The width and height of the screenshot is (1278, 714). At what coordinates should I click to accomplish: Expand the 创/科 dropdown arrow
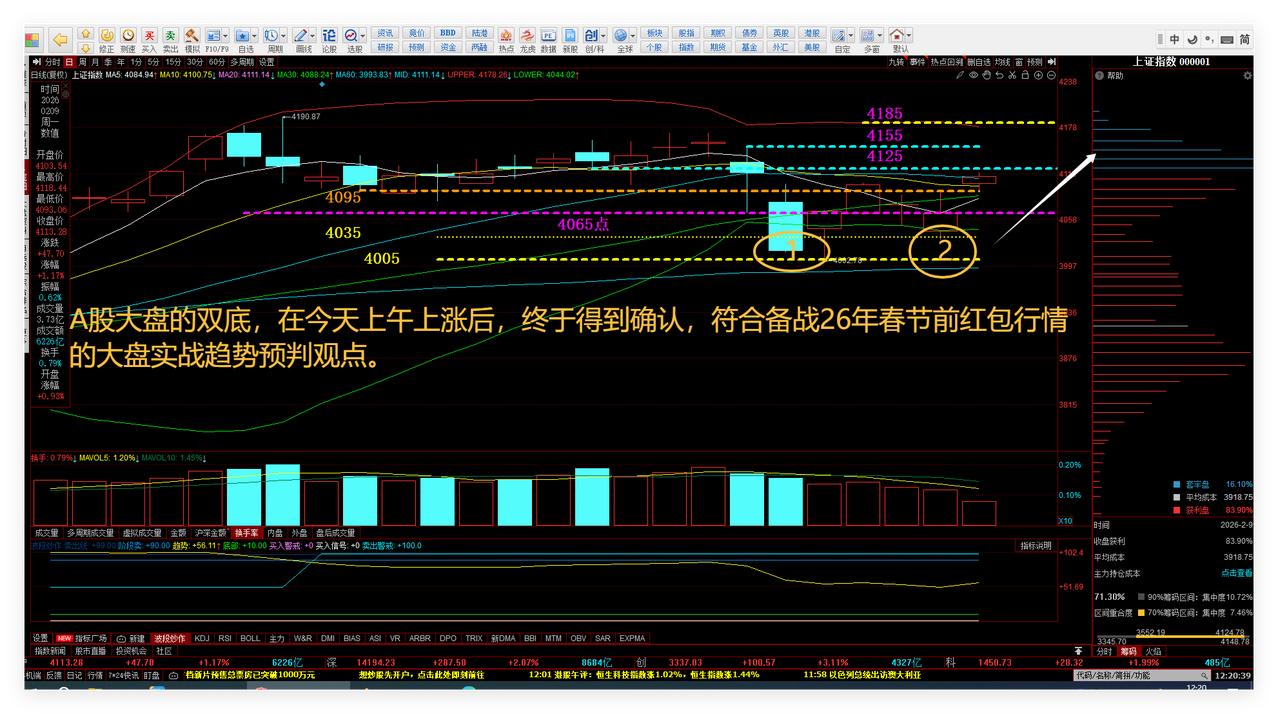coord(602,35)
